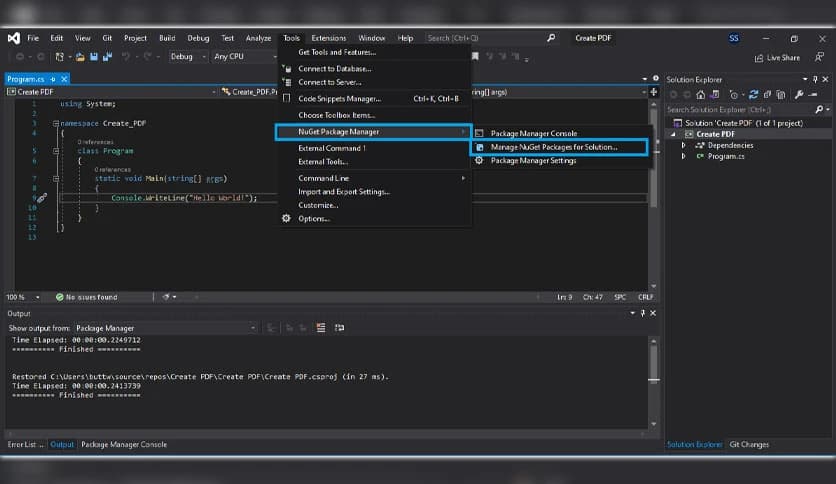Click the Live Share button
The image size is (836, 484).
coord(777,58)
